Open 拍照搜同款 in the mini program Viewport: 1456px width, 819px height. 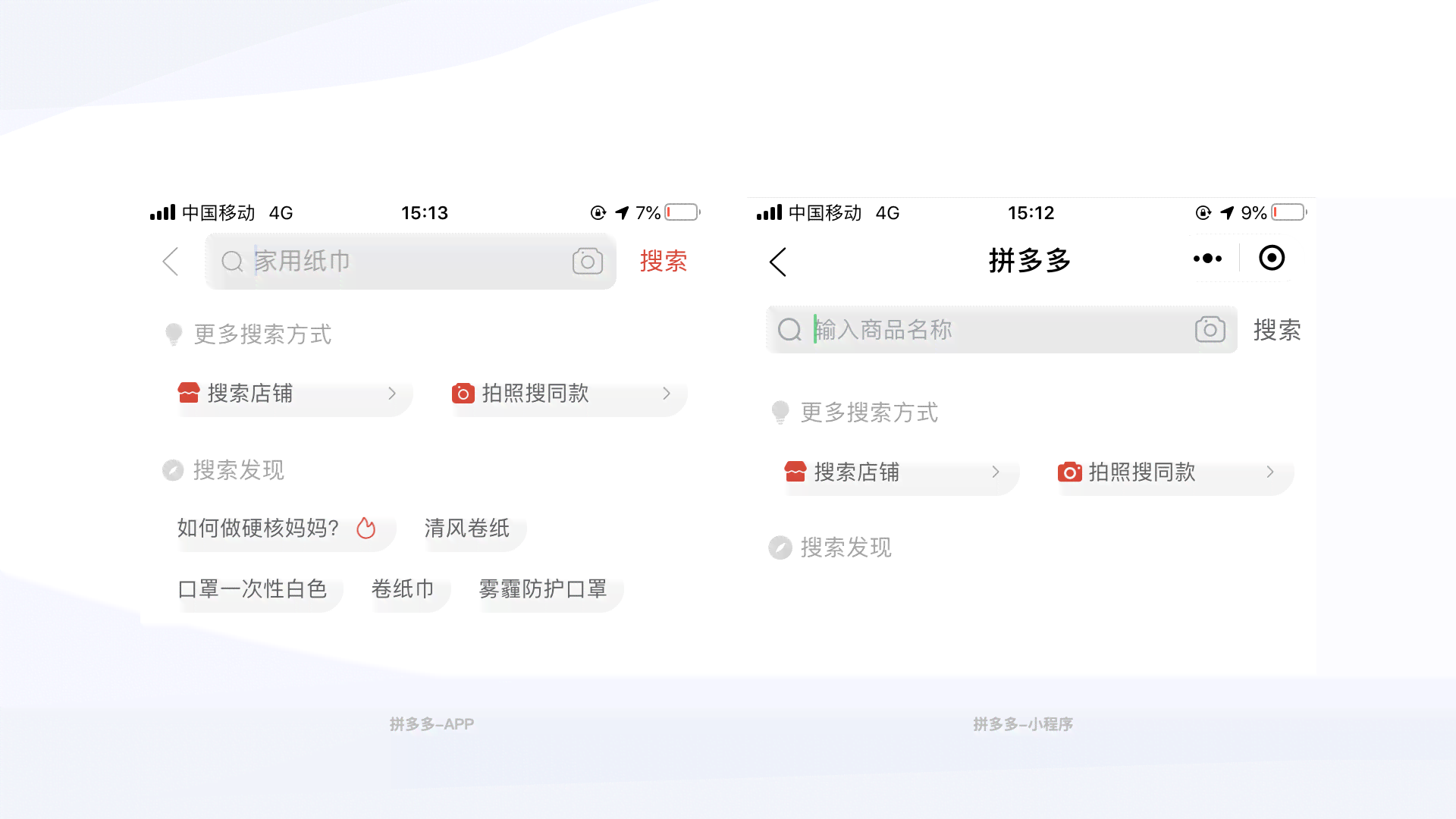coord(1175,472)
